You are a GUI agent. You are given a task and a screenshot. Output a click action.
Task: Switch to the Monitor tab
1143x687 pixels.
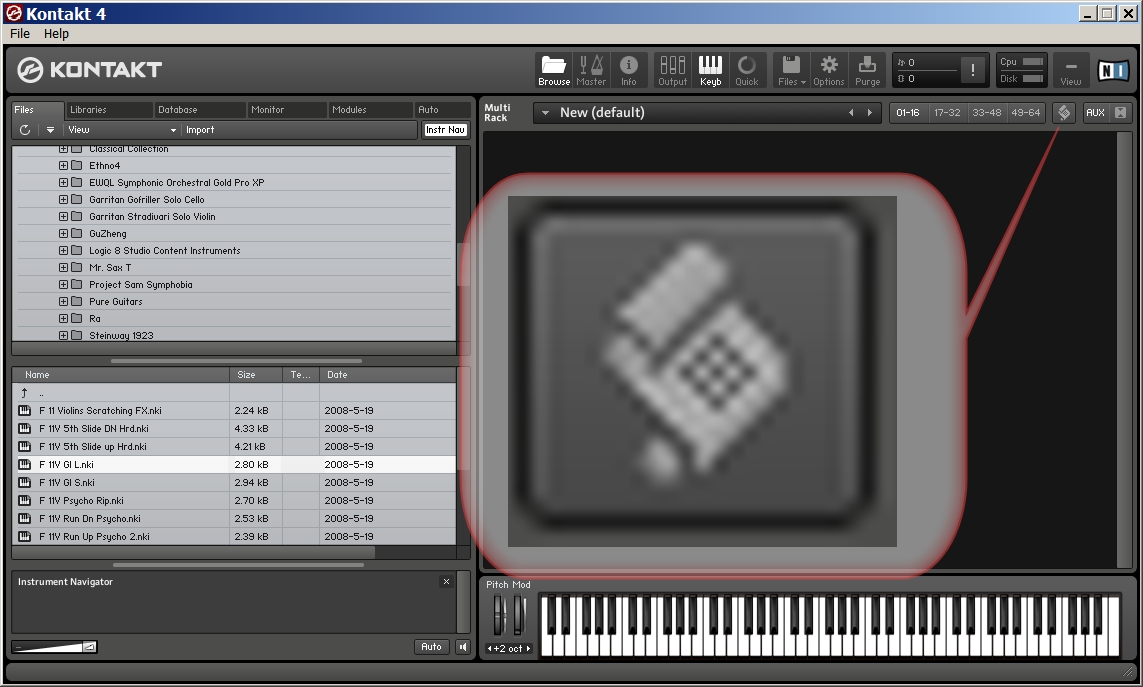[286, 109]
